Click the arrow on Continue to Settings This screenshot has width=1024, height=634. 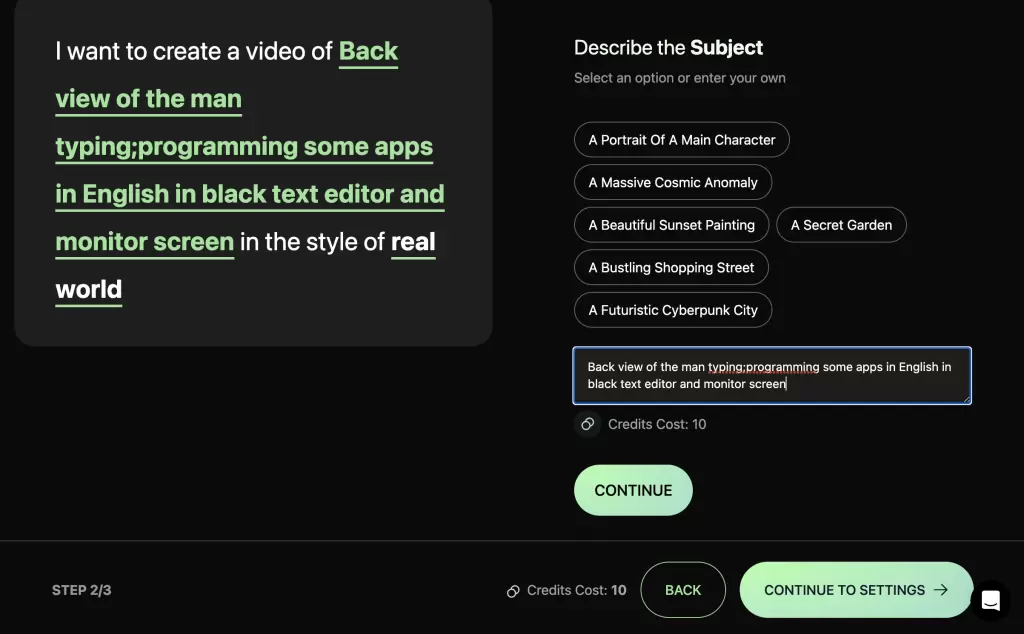pyautogui.click(x=941, y=590)
